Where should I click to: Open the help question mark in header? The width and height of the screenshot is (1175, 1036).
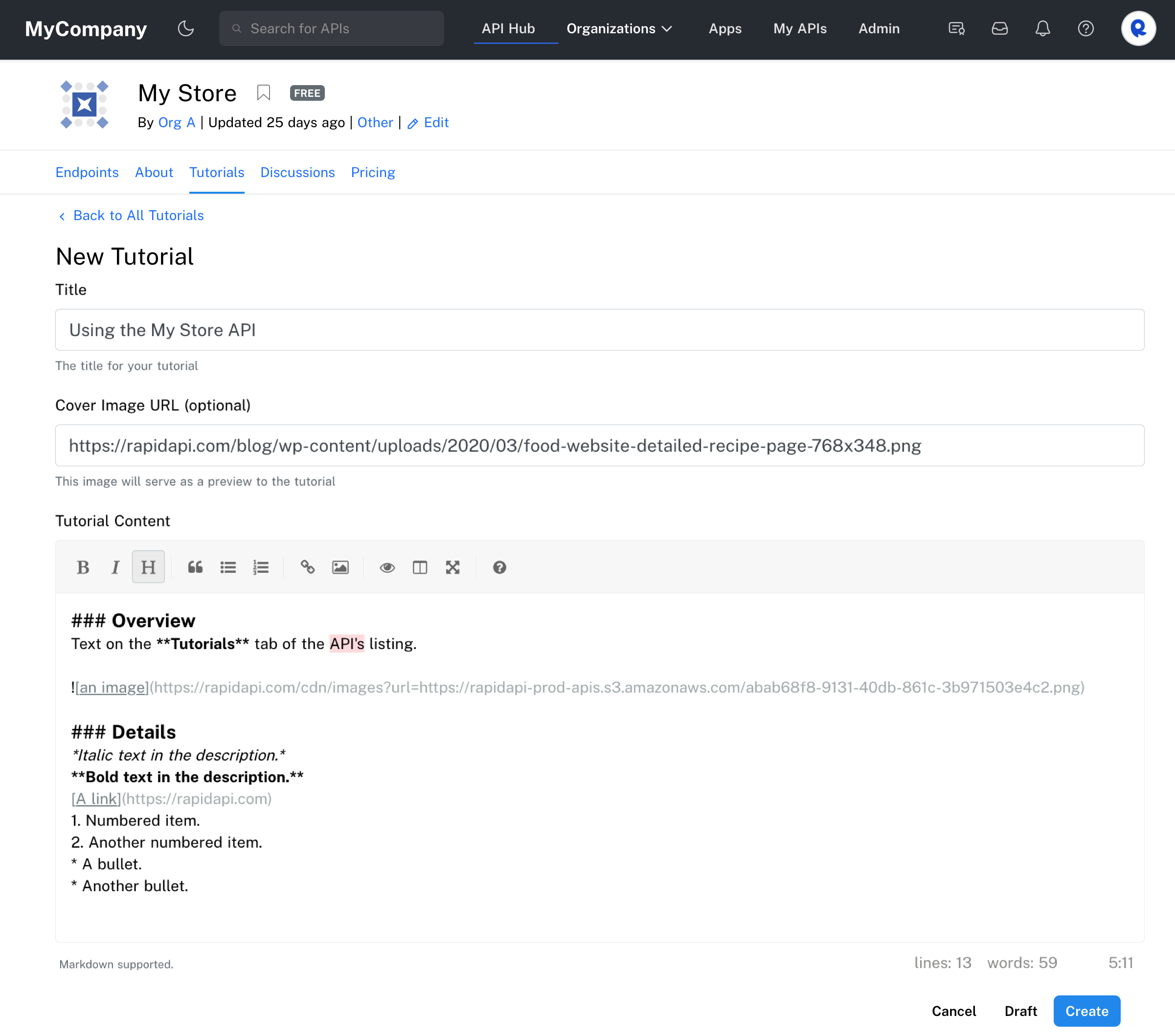pos(1085,28)
